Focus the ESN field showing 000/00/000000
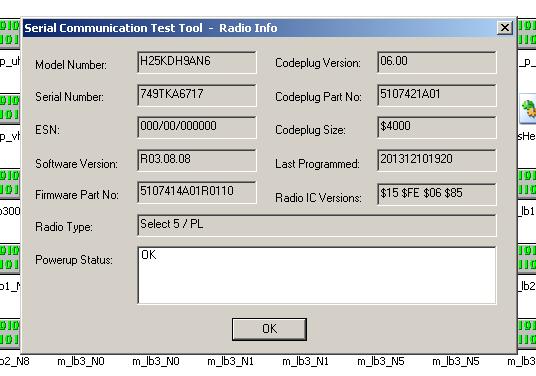Image resolution: width=536 pixels, height=376 pixels. coord(197,127)
